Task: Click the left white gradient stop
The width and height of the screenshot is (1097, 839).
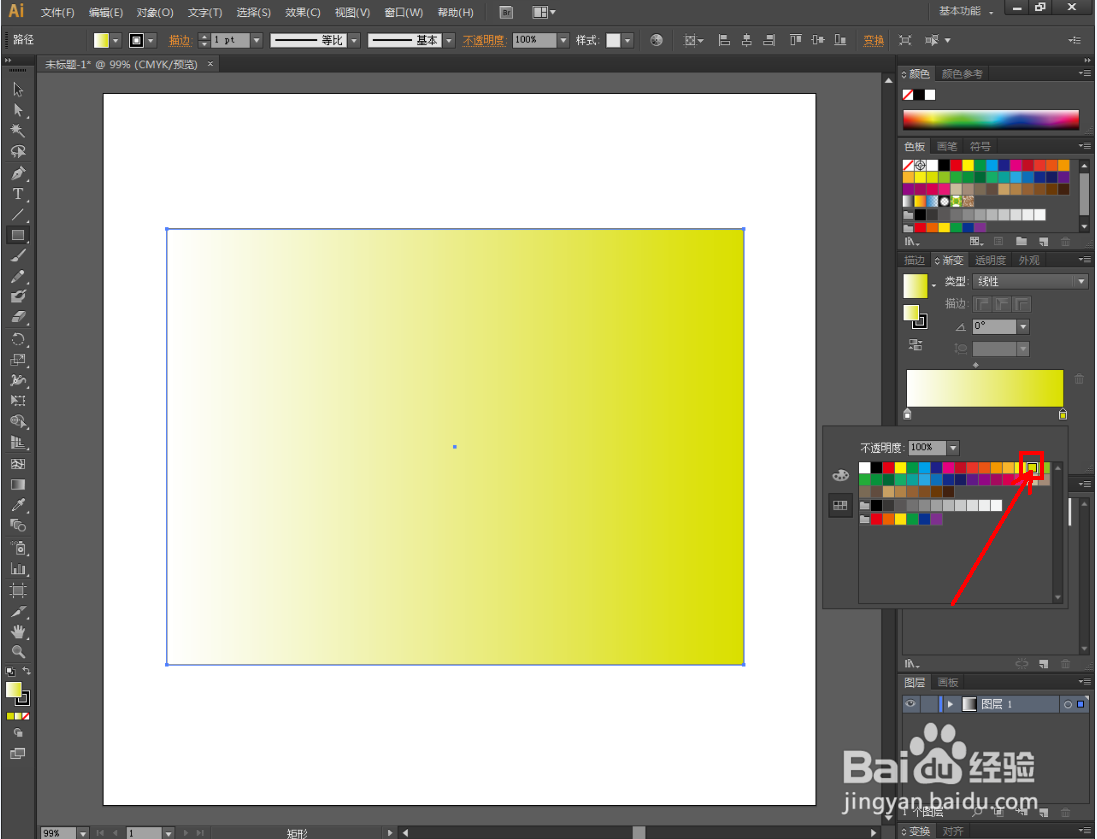Action: point(907,414)
